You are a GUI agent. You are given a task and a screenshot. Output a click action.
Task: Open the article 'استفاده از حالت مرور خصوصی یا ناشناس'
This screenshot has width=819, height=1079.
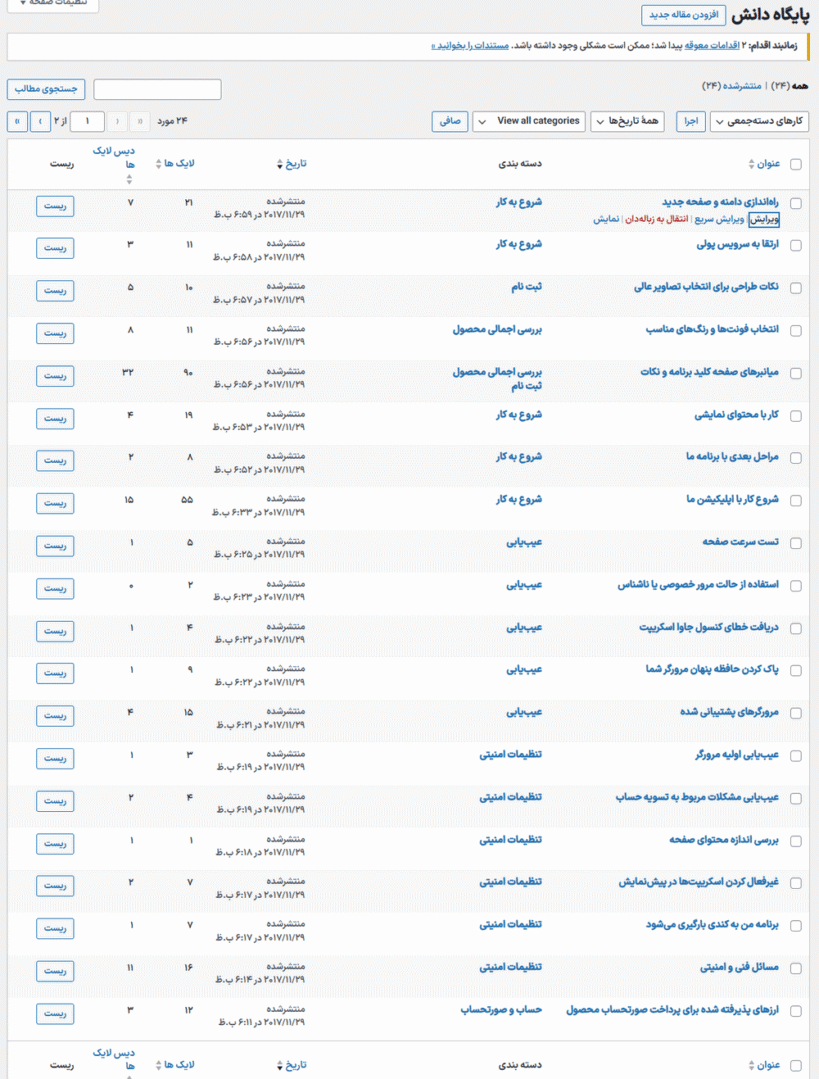[x=698, y=585]
